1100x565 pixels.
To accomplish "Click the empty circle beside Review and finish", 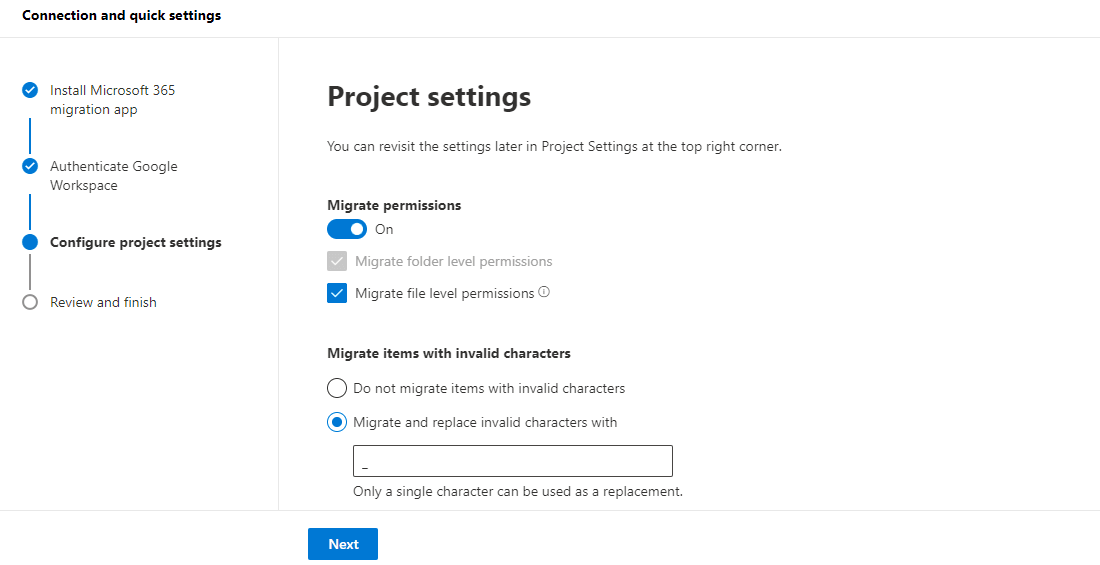I will pyautogui.click(x=30, y=302).
